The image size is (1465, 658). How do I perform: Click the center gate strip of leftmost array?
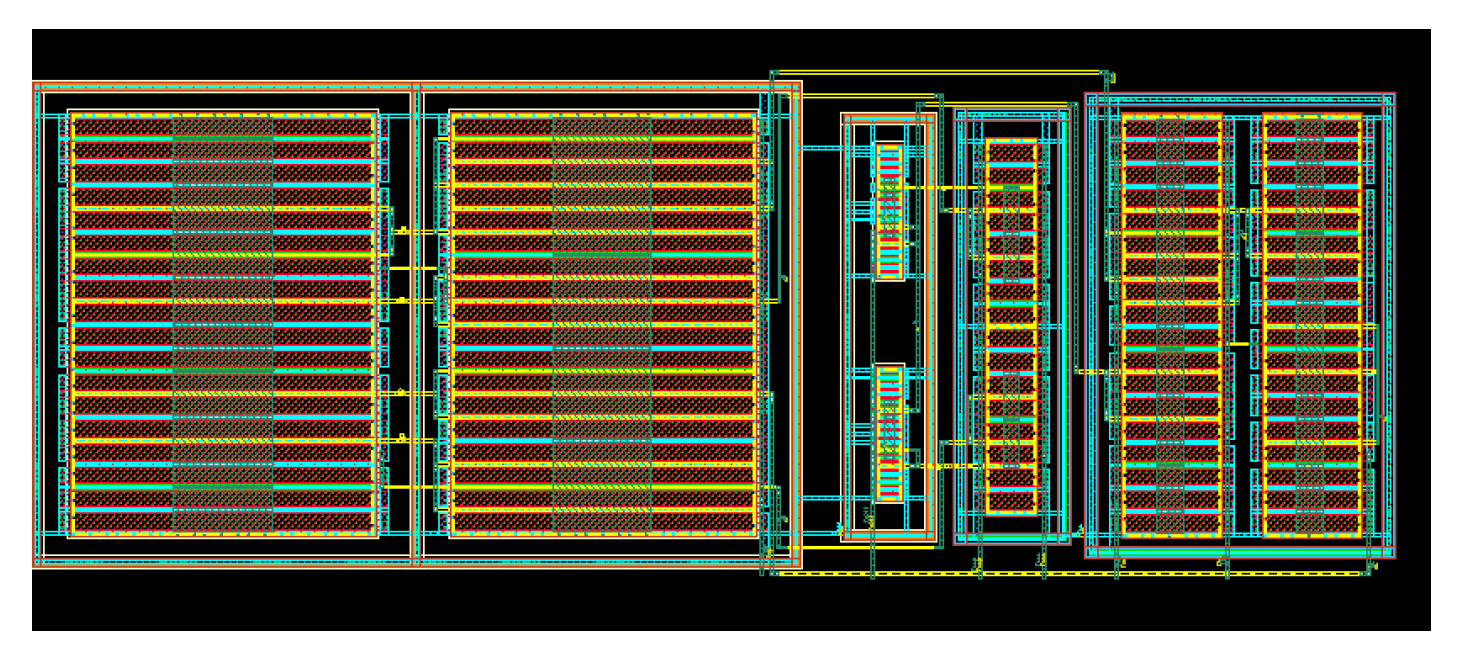click(222, 322)
